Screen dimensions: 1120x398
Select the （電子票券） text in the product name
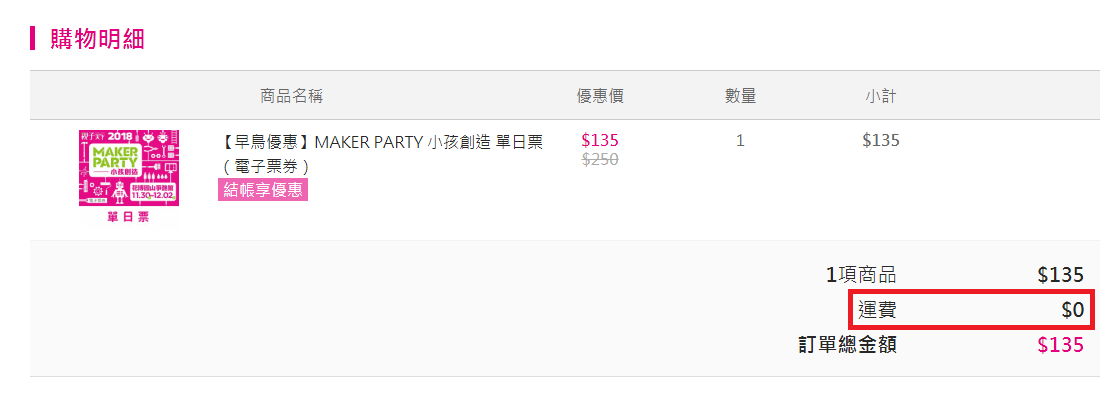pyautogui.click(x=264, y=166)
